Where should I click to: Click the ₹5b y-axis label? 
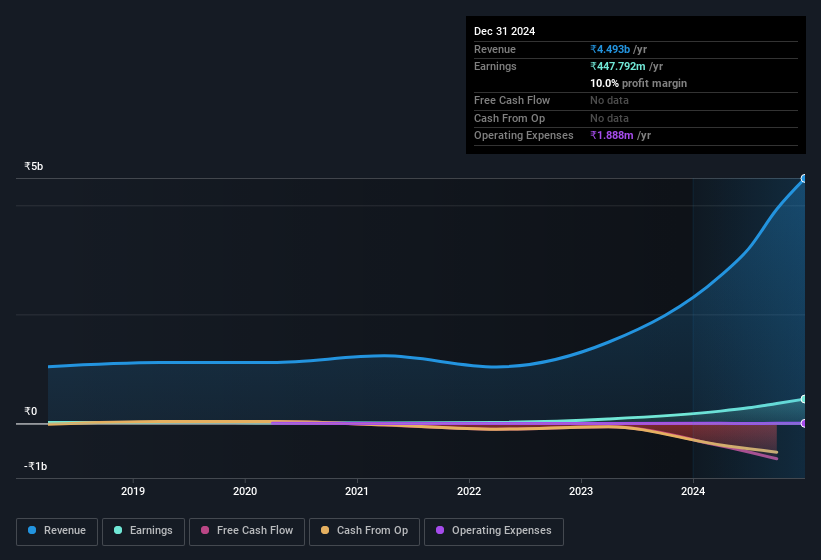coord(34,166)
